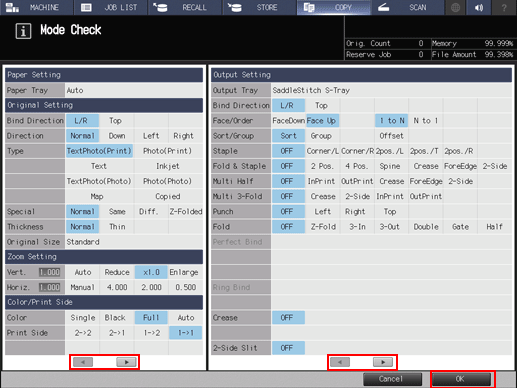517x388 pixels.
Task: Tap the speaker volume icon
Action: pyautogui.click(x=479, y=7)
